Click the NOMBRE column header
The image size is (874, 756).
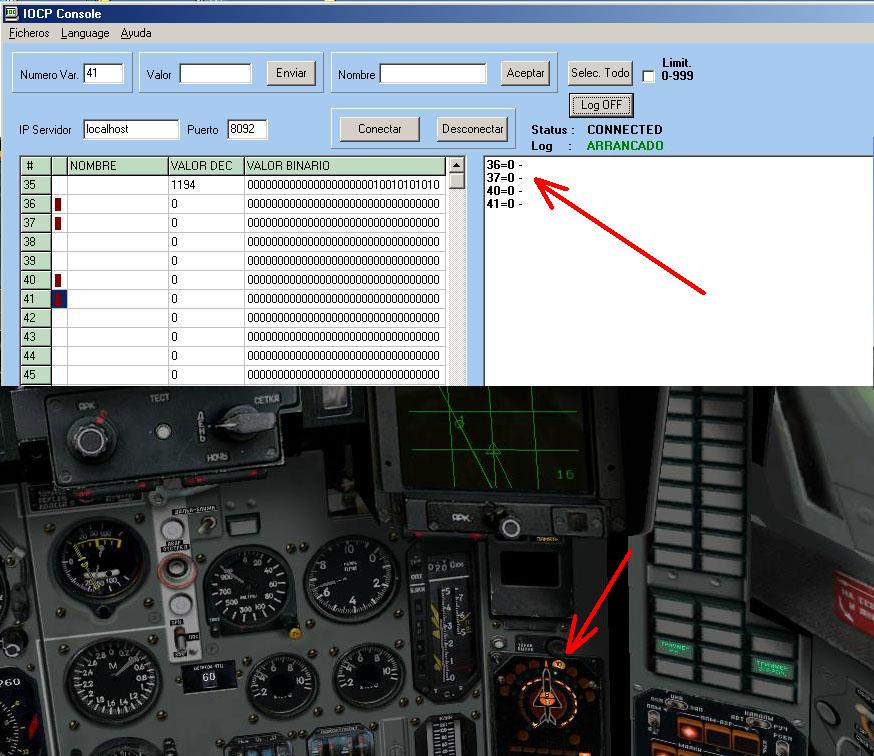tap(118, 166)
